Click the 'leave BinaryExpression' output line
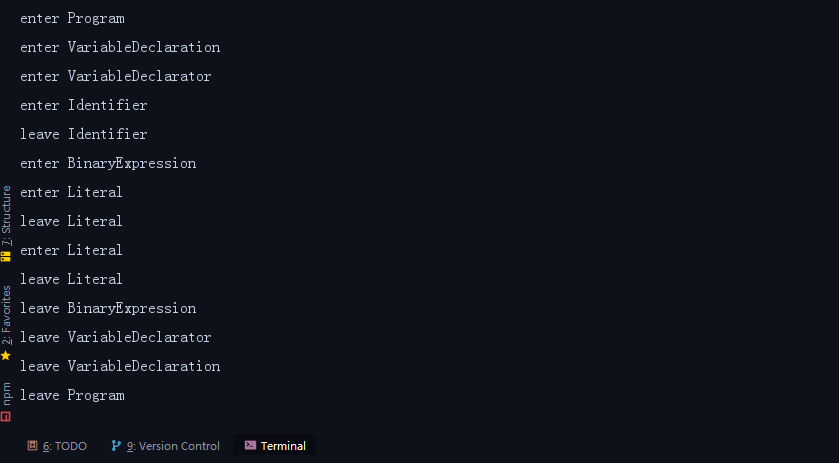Screen dimensions: 839x463 pyautogui.click(x=108, y=308)
